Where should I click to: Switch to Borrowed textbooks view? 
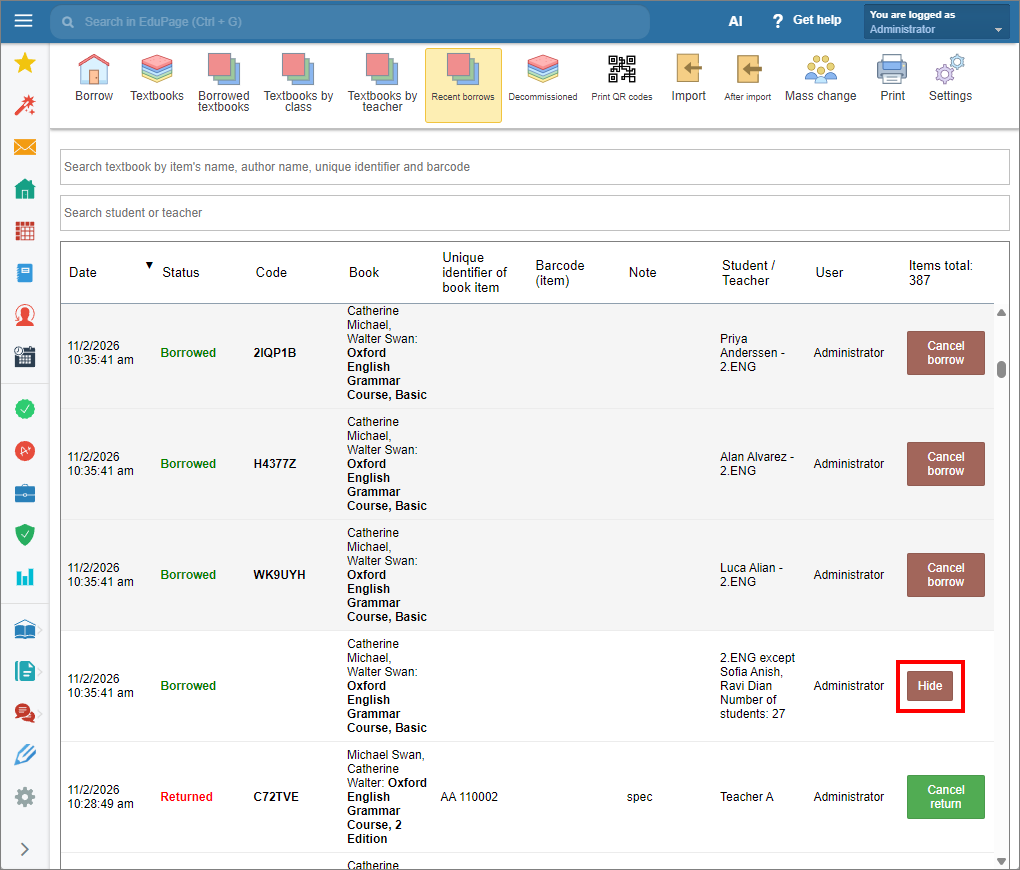click(x=223, y=83)
